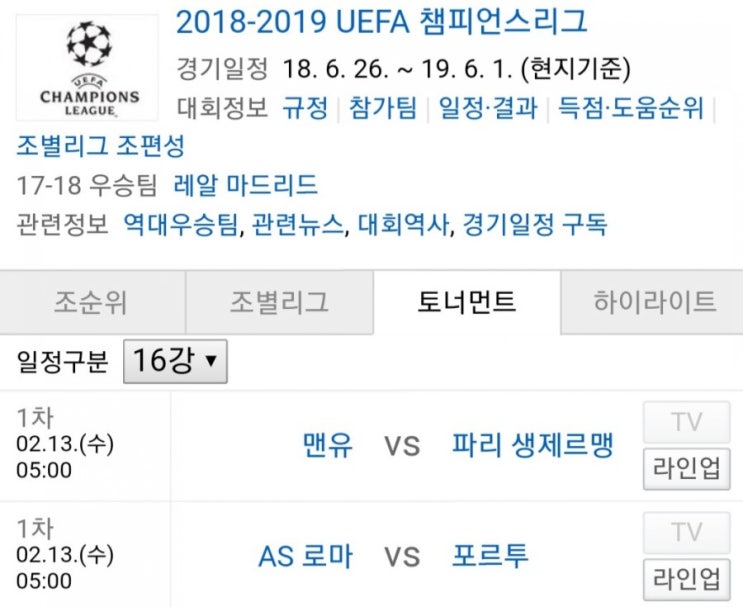Switch to the 하이라이트 tab
Image resolution: width=743 pixels, height=607 pixels.
(x=652, y=302)
